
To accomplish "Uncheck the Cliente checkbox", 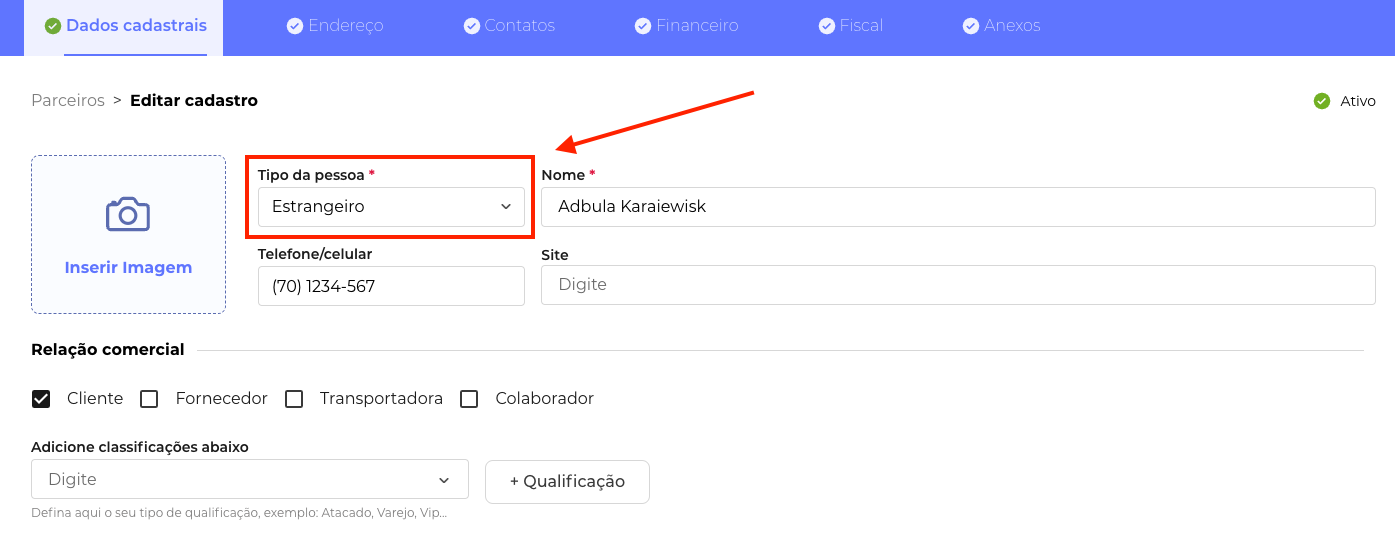I will point(41,399).
